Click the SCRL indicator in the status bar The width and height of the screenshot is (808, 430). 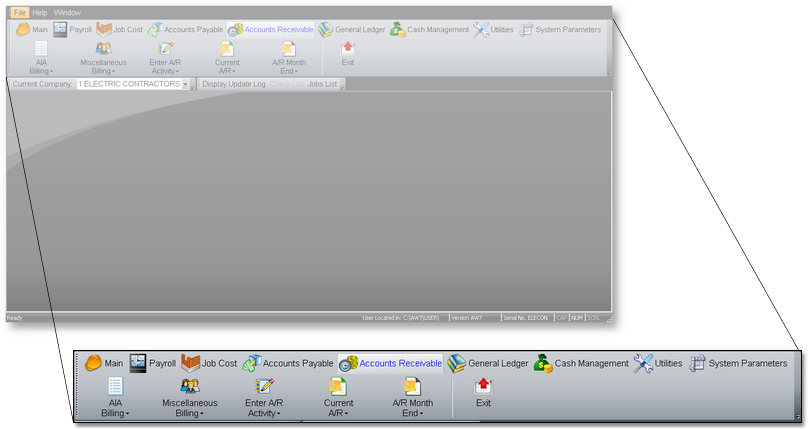(594, 318)
